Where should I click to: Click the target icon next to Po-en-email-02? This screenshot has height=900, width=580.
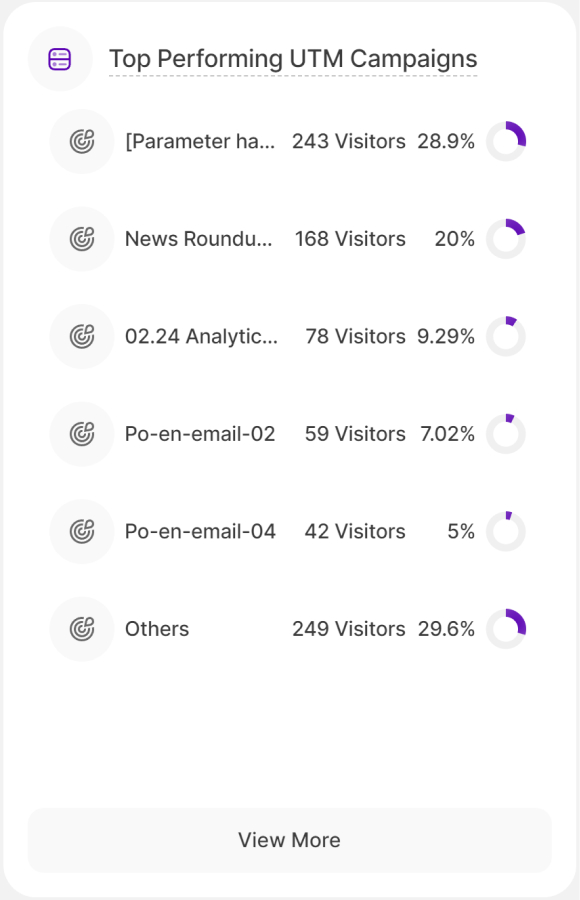(x=81, y=433)
